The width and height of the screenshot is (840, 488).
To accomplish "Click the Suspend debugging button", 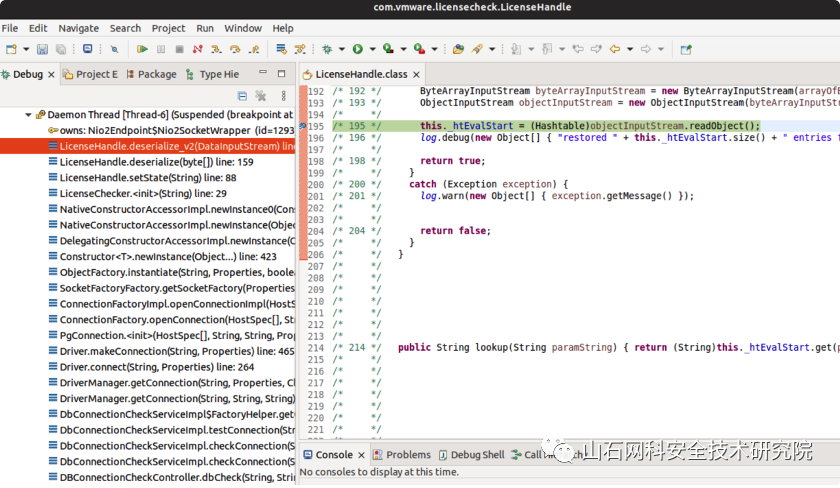I will pyautogui.click(x=161, y=49).
